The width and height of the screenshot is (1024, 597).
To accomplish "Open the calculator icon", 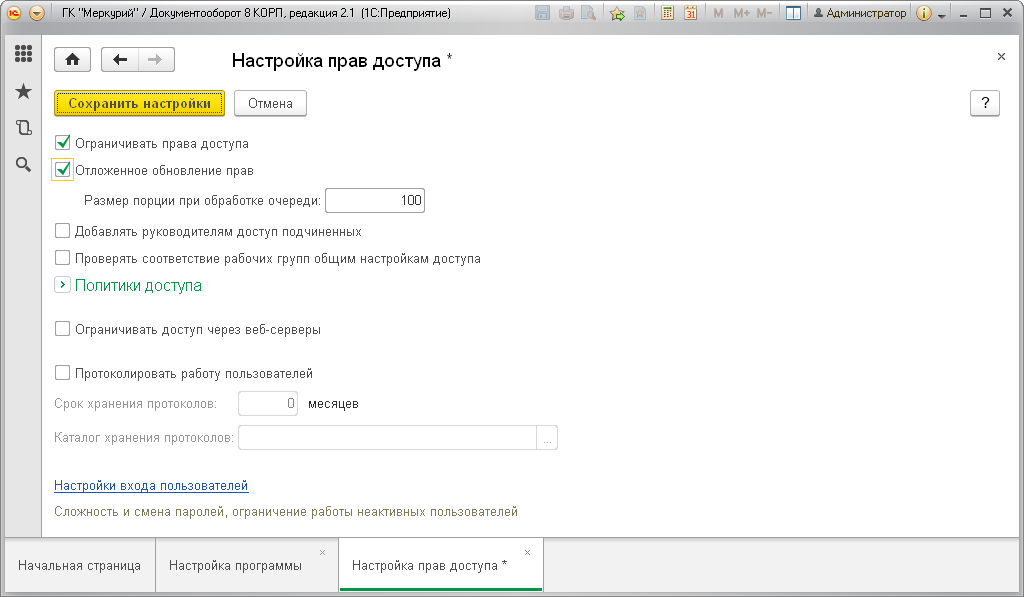I will coord(667,13).
